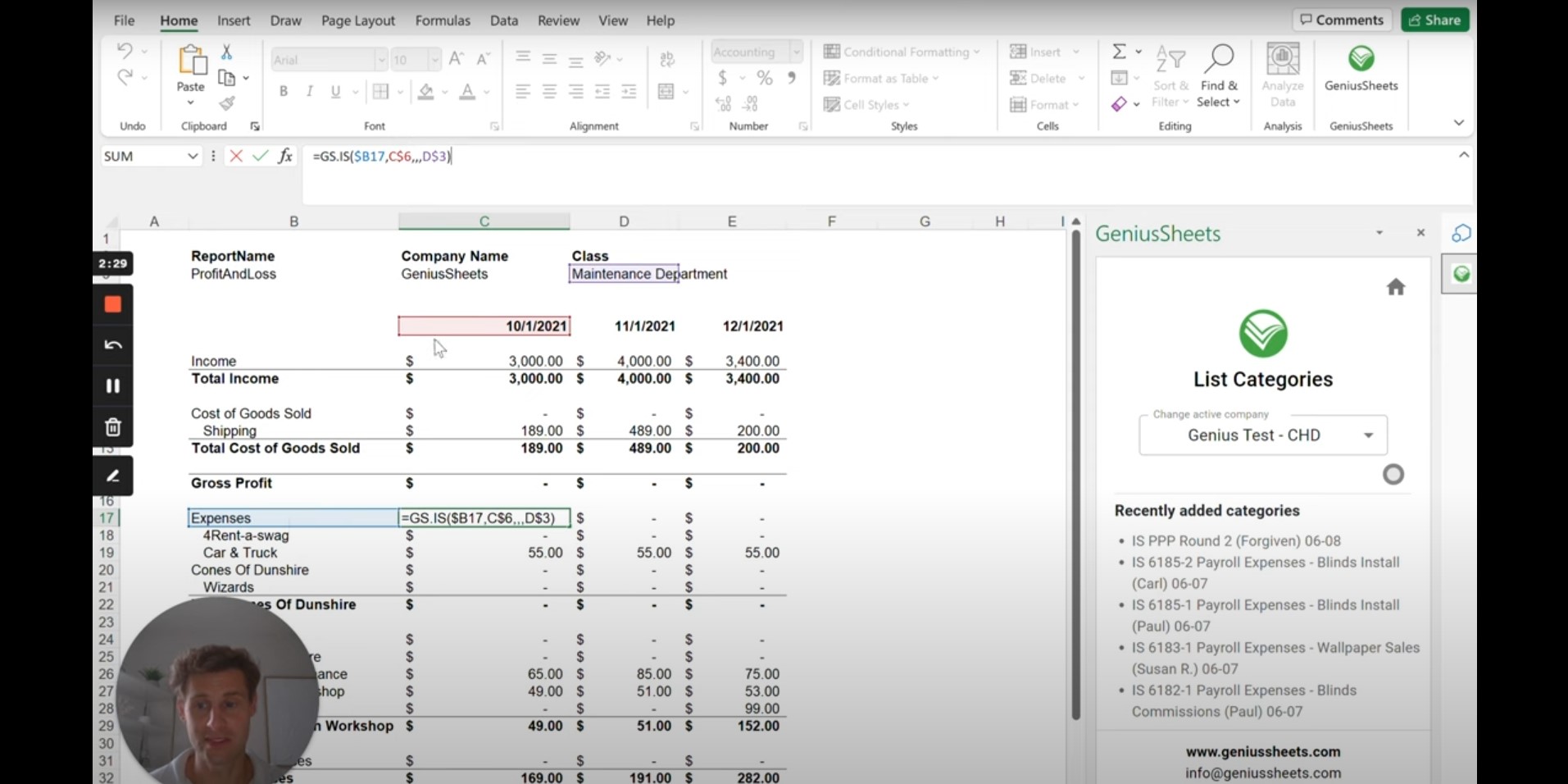Open the Find & Select dropdown
Image resolution: width=1568 pixels, height=784 pixels.
(x=1219, y=76)
